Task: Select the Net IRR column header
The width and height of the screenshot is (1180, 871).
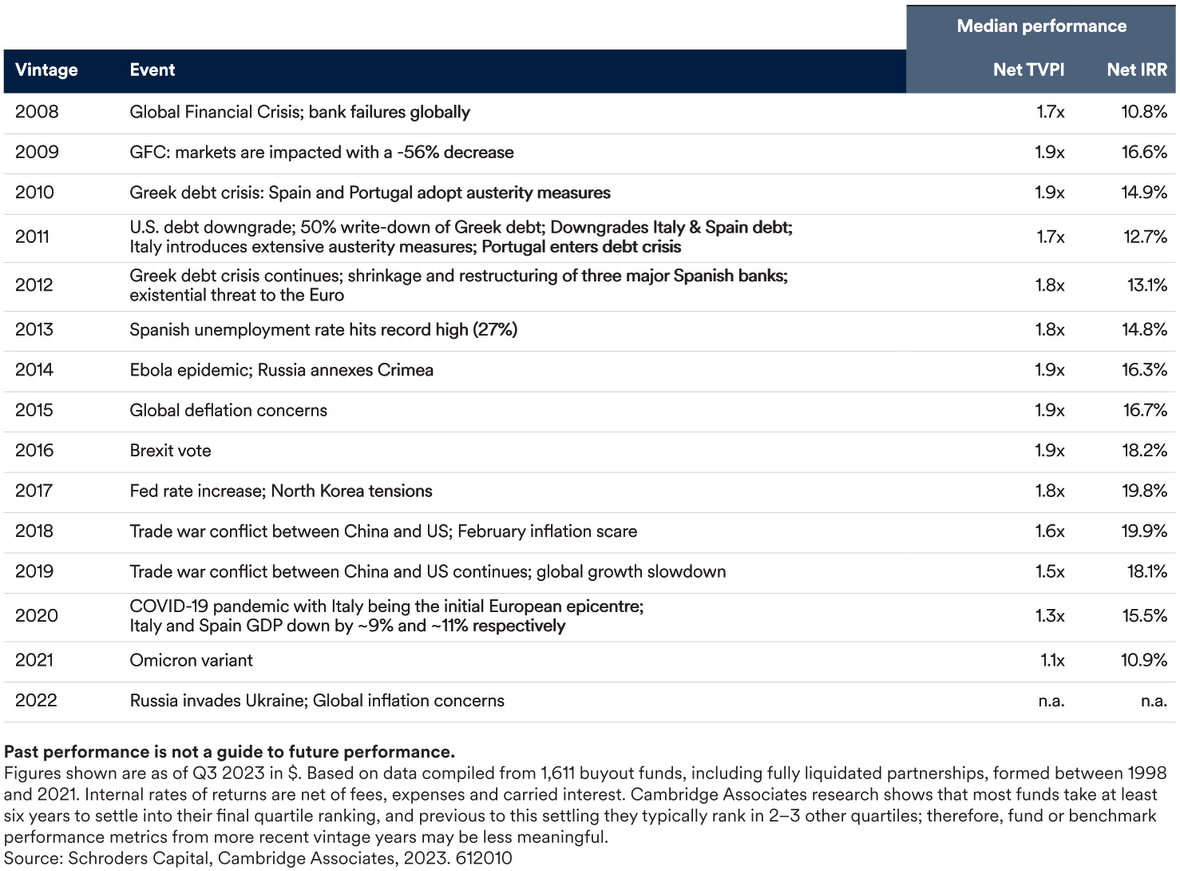Action: coord(1136,70)
